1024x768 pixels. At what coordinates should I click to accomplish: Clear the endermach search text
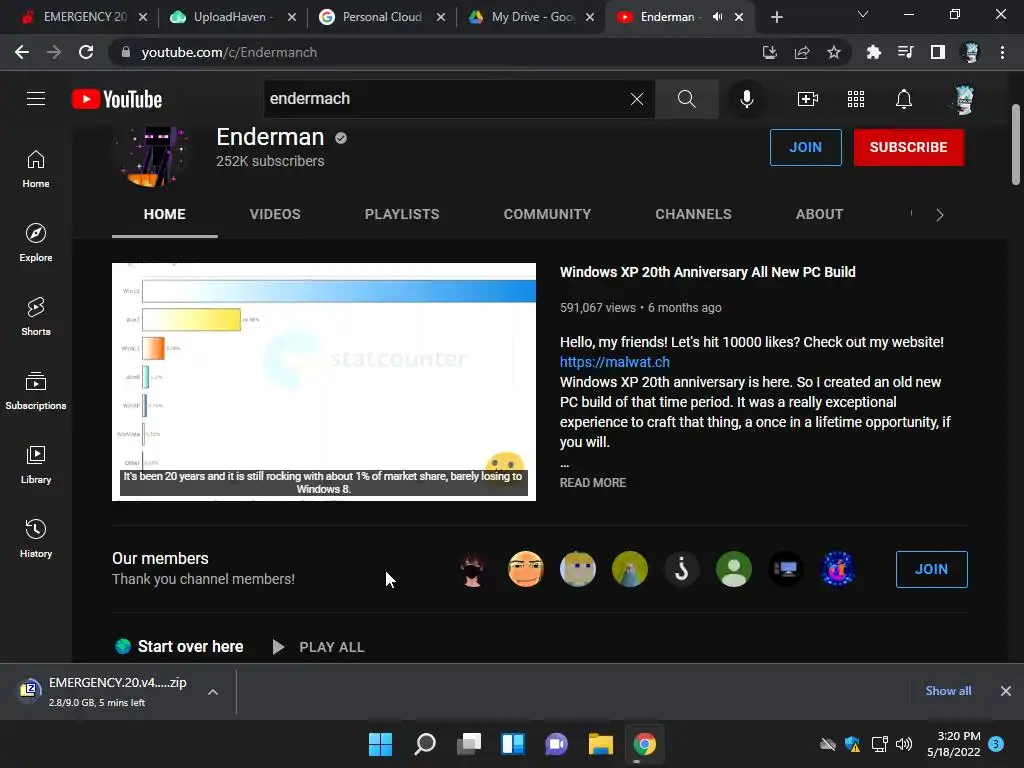click(x=637, y=99)
